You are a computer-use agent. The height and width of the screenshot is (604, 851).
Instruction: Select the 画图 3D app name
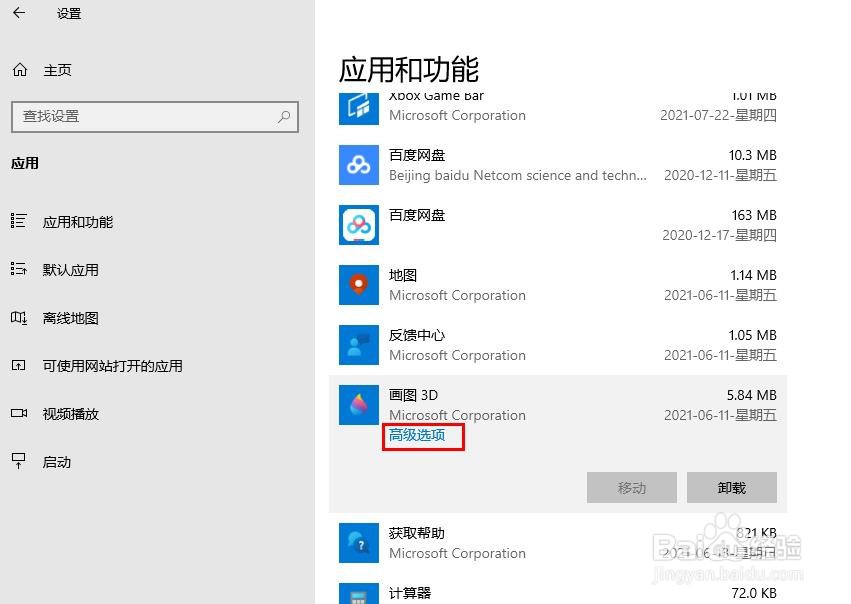[413, 395]
